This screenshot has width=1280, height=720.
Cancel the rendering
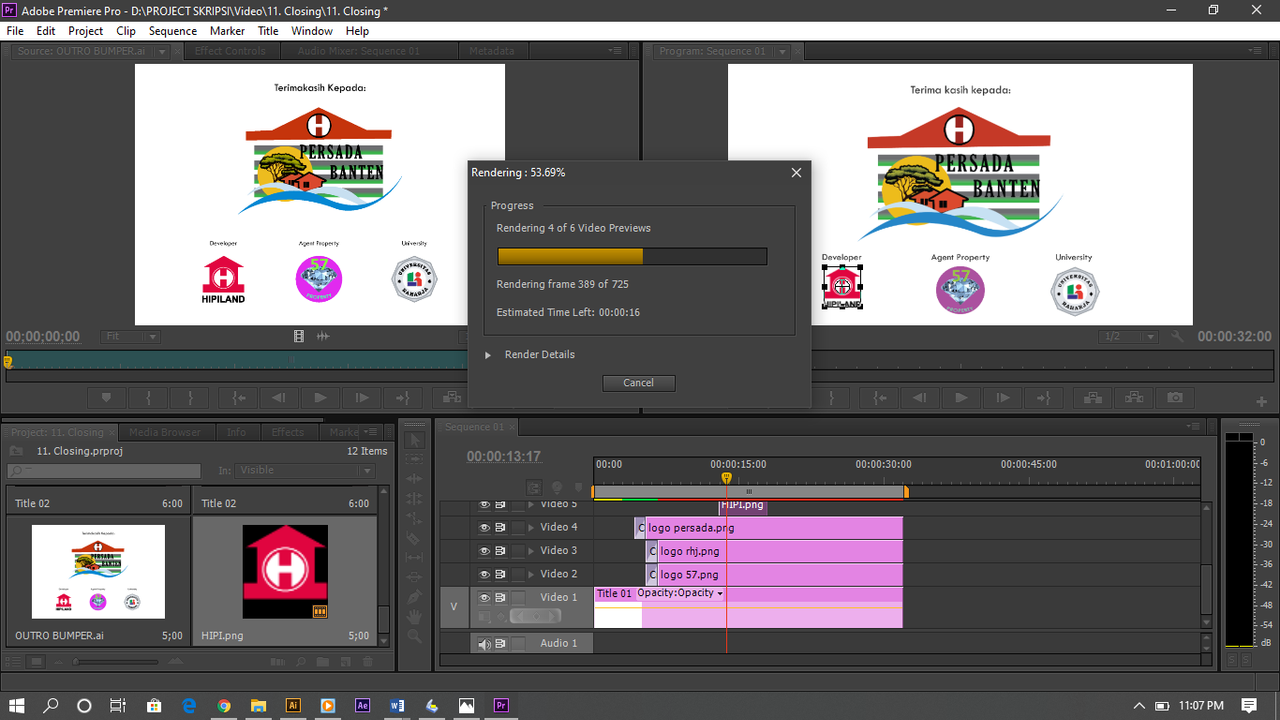point(638,383)
